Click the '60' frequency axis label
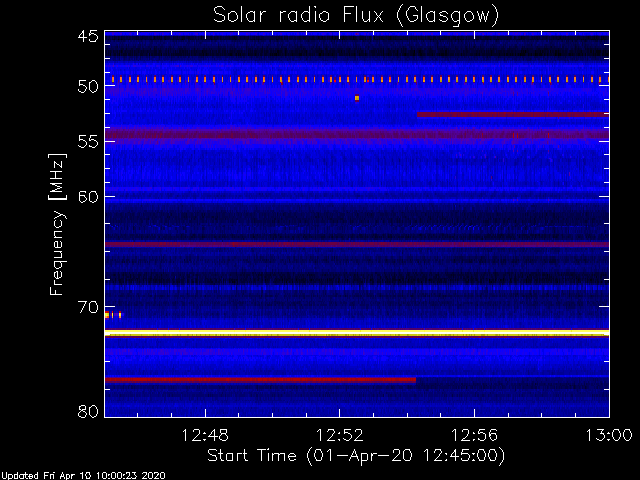Screen dimensions: 640x480 pos(88,197)
